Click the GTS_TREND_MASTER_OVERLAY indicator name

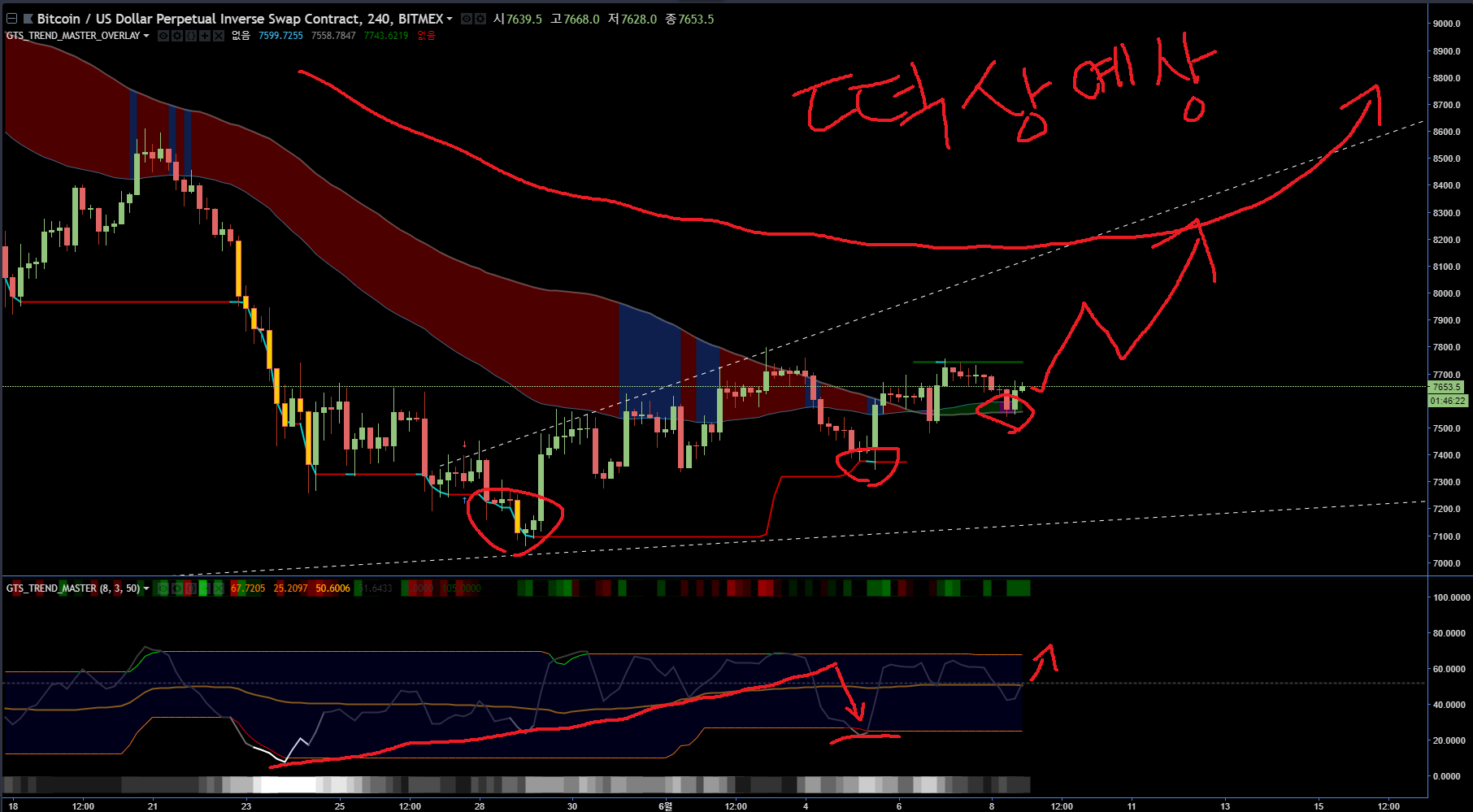pos(73,36)
